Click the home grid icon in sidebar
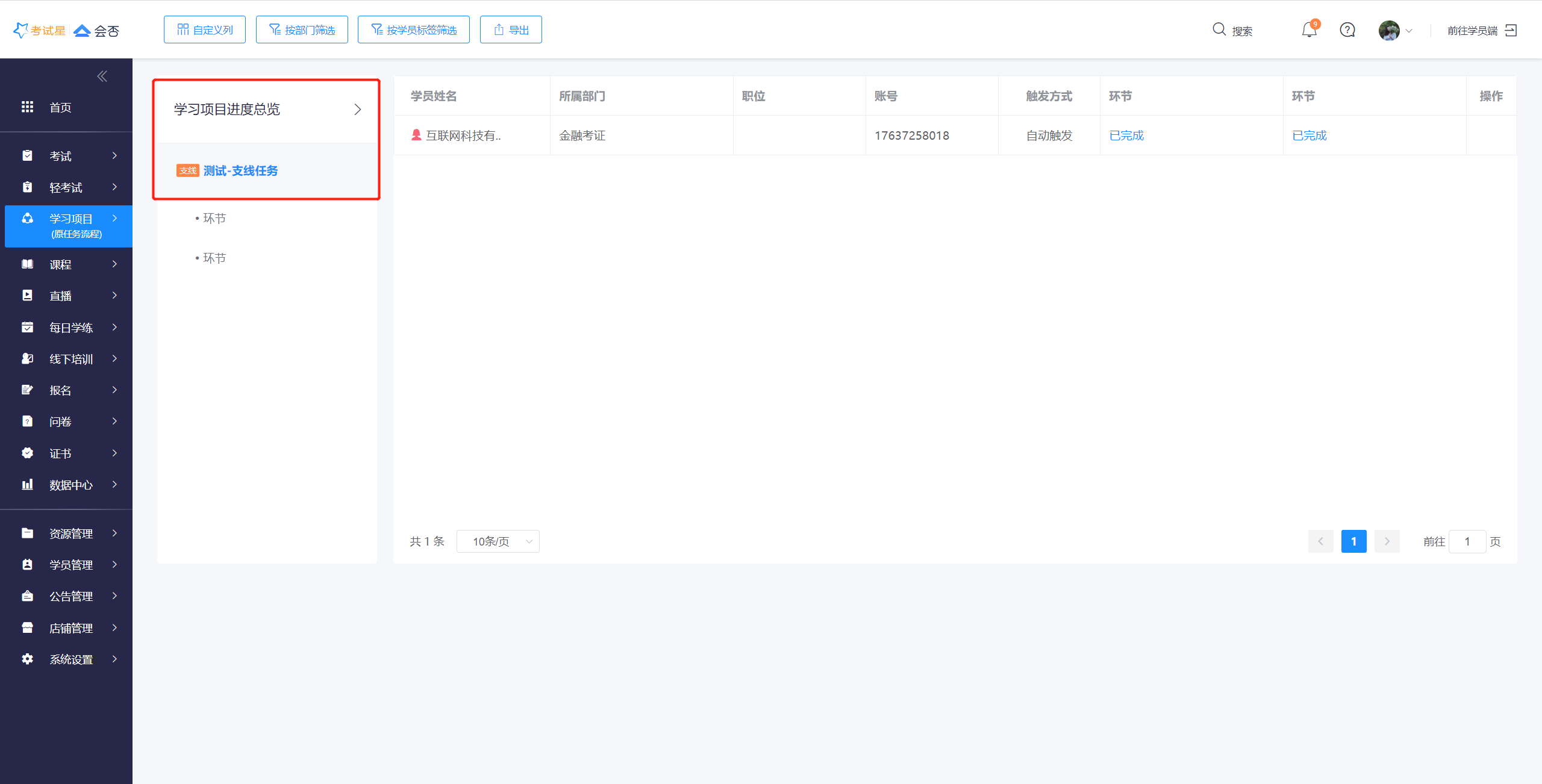1542x784 pixels. tap(28, 107)
